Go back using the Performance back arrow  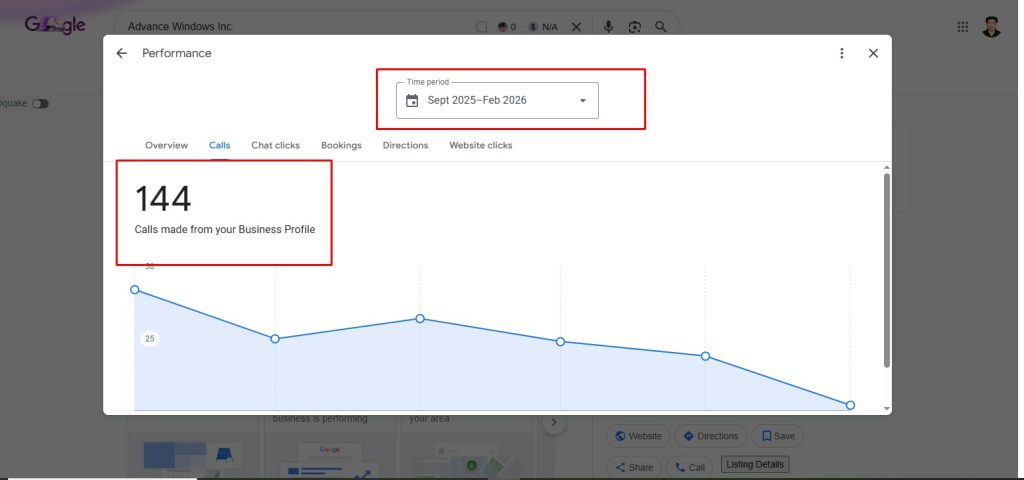point(121,54)
